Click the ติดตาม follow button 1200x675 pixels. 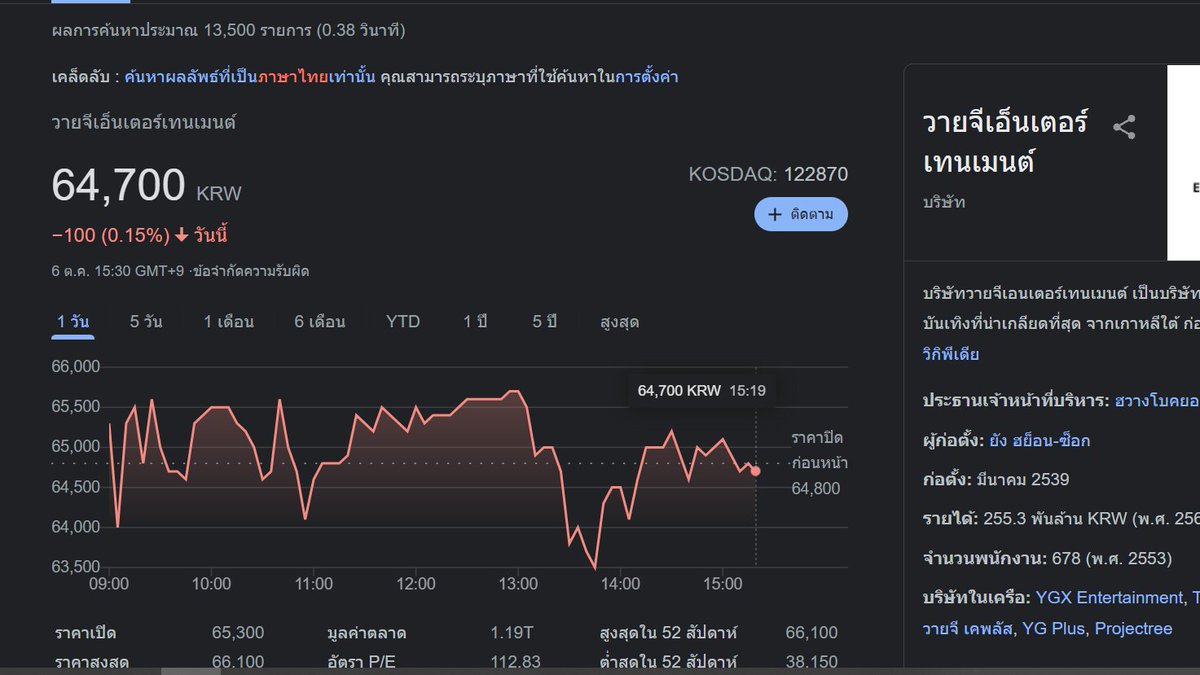coord(801,215)
